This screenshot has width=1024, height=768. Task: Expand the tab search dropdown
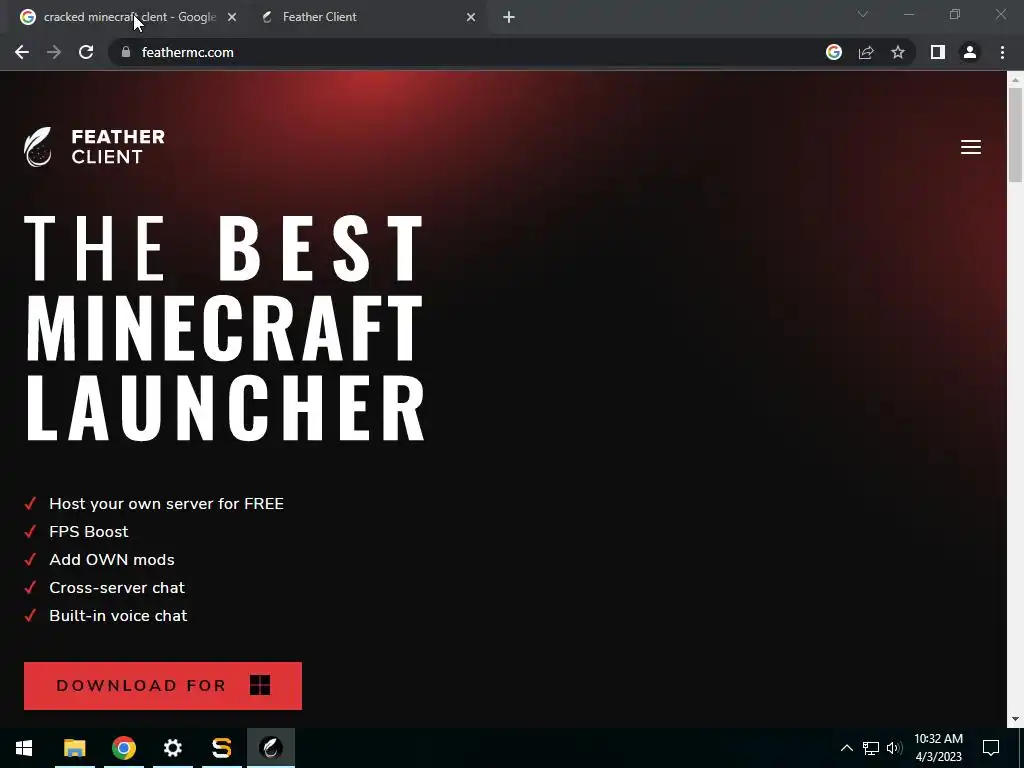863,14
